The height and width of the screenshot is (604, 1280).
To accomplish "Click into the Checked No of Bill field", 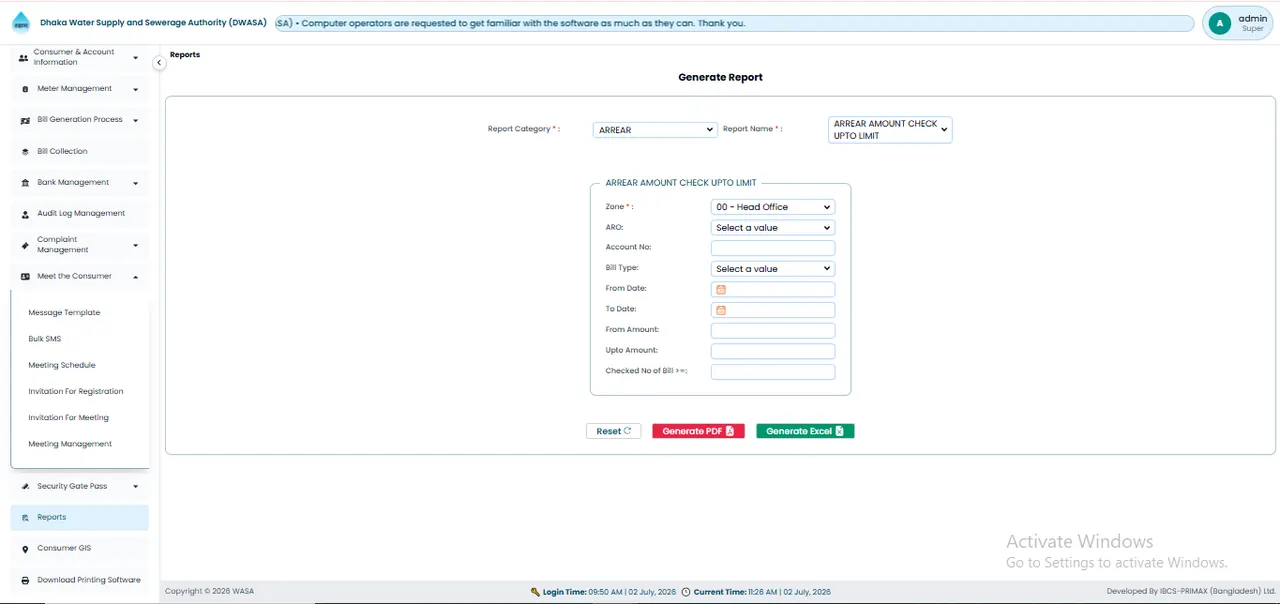I will 772,372.
